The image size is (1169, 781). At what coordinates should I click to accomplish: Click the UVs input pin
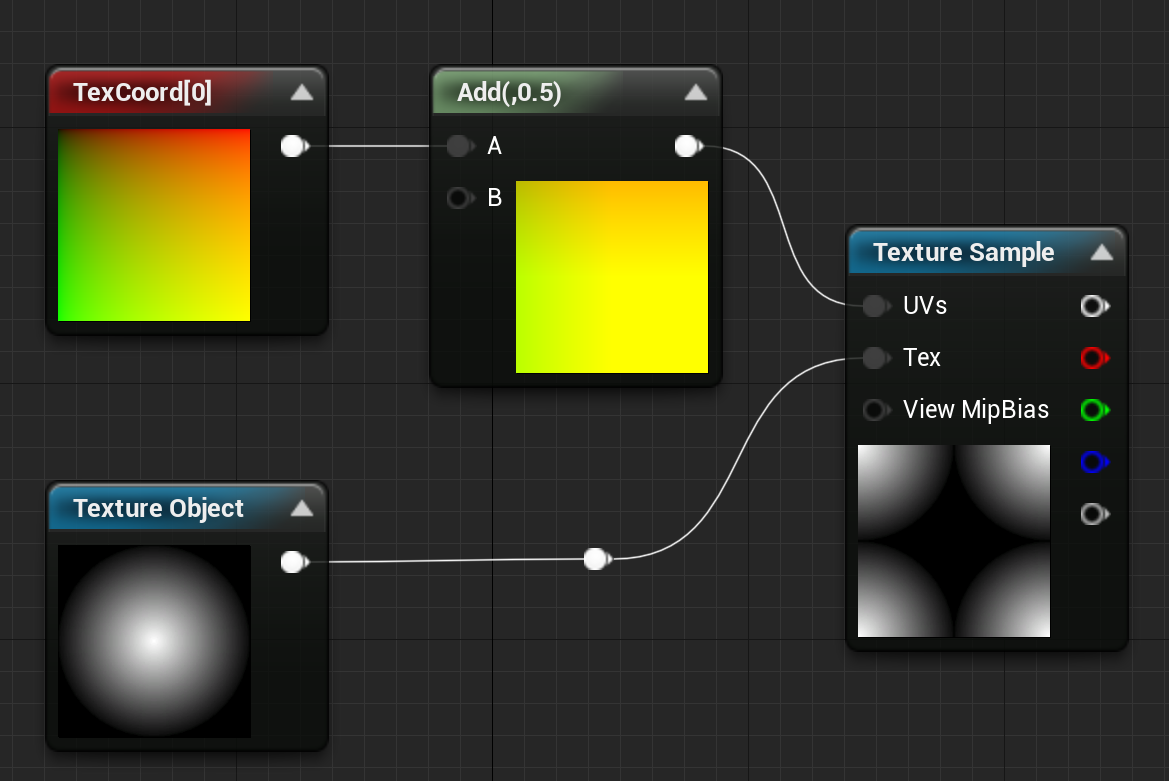pyautogui.click(x=876, y=306)
